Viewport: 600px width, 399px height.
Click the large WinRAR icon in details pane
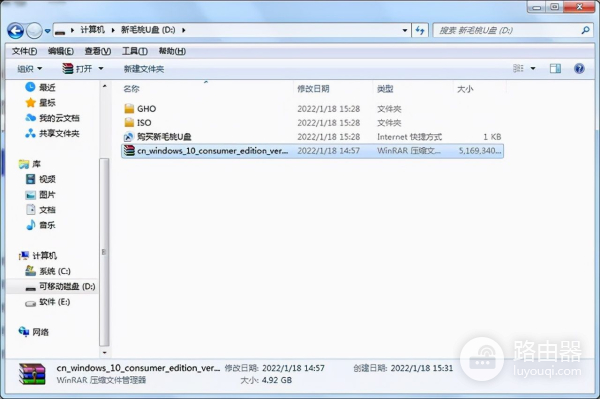point(32,374)
